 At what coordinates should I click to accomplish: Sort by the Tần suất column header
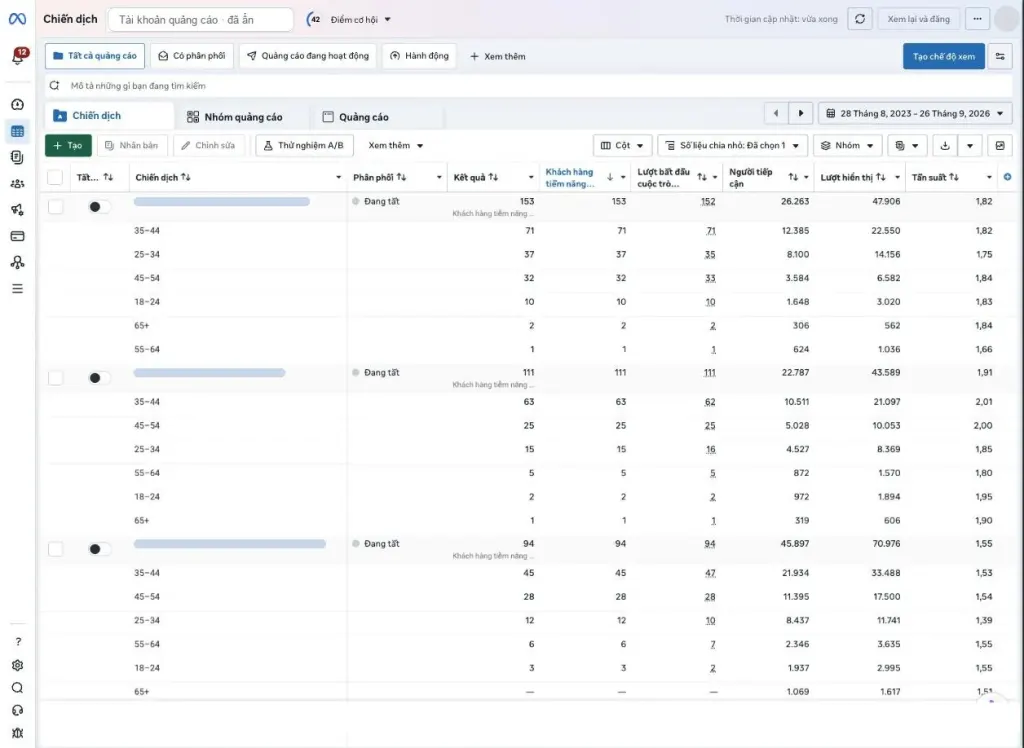[935, 177]
